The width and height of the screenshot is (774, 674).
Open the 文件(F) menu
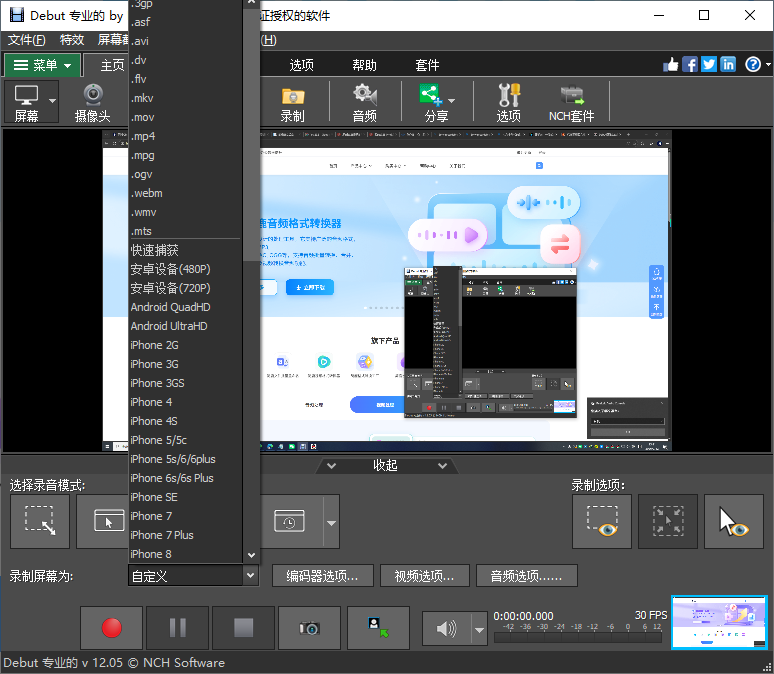click(27, 40)
